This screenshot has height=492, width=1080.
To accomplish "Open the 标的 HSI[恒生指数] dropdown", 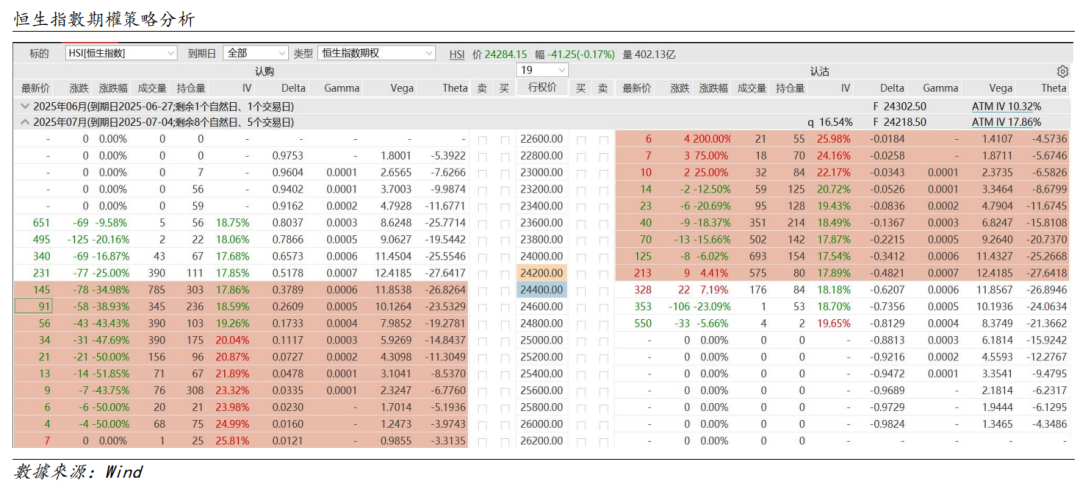I will tap(121, 53).
